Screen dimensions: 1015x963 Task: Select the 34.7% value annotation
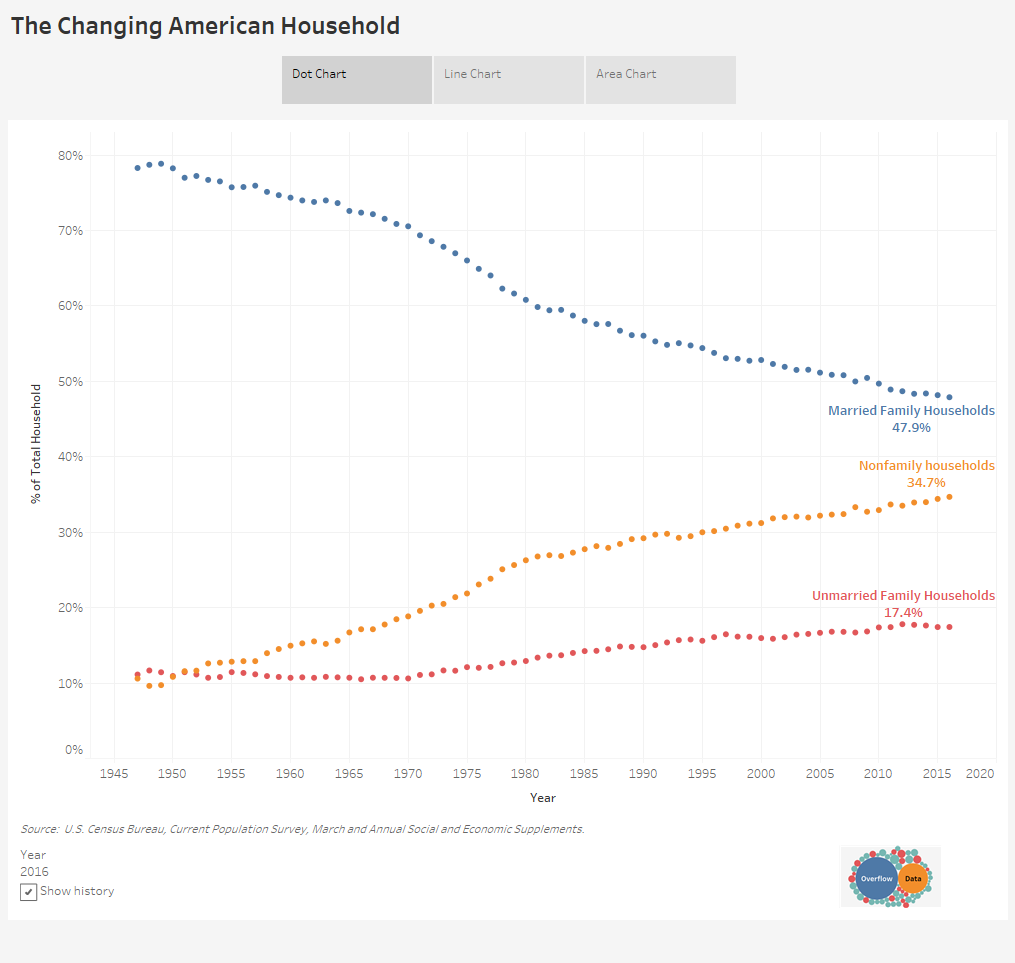pyautogui.click(x=926, y=482)
